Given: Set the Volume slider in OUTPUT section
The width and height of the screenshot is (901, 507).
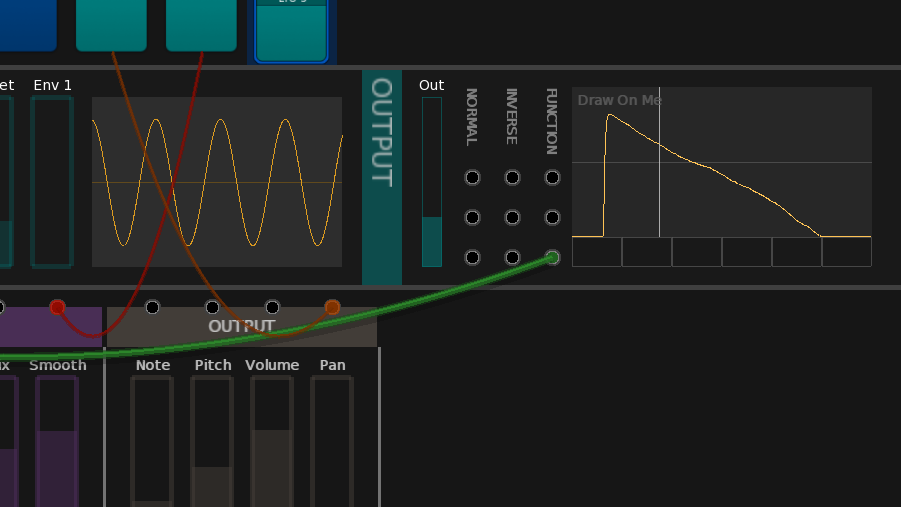Looking at the screenshot, I should (272, 440).
